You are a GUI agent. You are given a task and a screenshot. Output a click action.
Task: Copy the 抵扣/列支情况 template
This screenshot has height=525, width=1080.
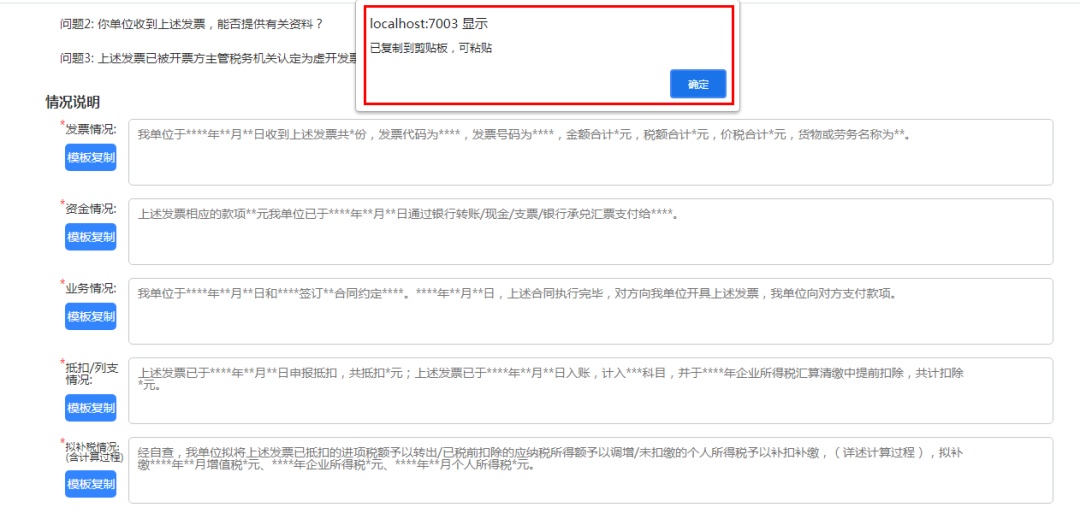91,408
